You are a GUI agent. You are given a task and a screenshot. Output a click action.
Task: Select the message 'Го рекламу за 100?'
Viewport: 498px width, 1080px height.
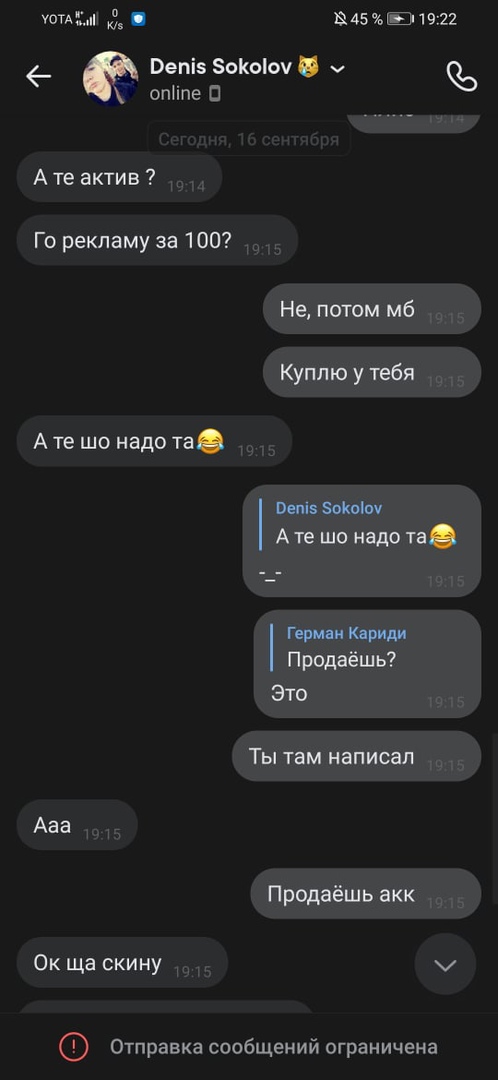(157, 240)
